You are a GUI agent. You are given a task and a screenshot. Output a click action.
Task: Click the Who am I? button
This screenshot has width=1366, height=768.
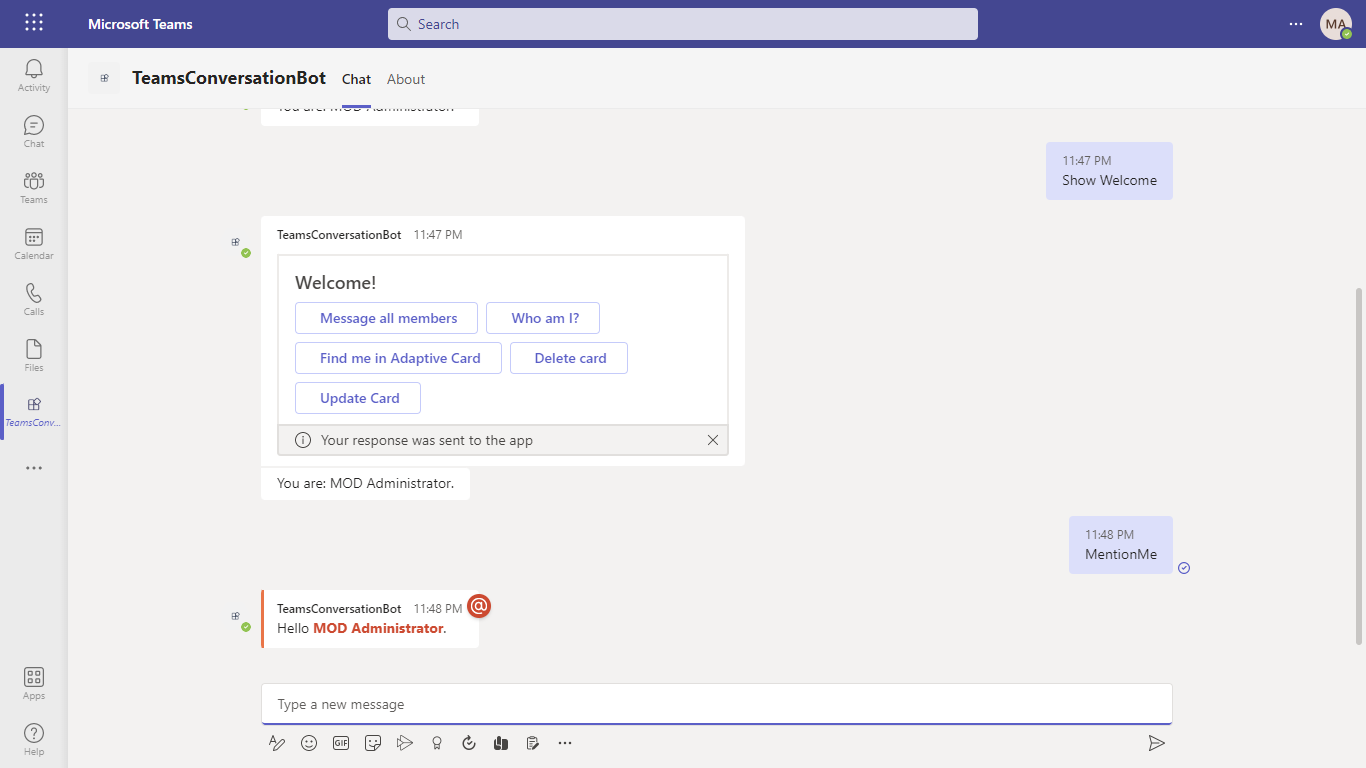543,318
